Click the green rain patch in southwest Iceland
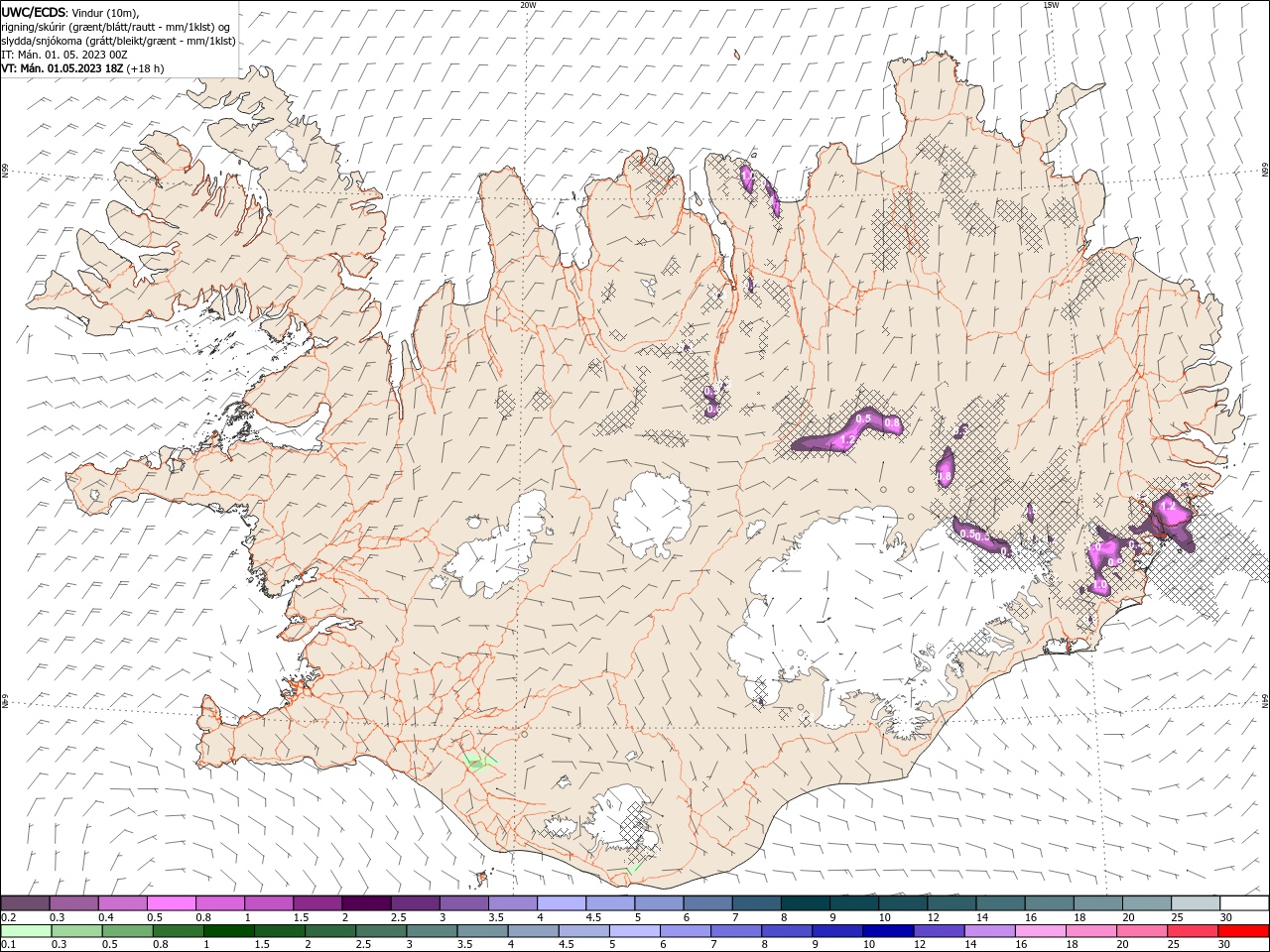This screenshot has height=952, width=1270. point(480,762)
